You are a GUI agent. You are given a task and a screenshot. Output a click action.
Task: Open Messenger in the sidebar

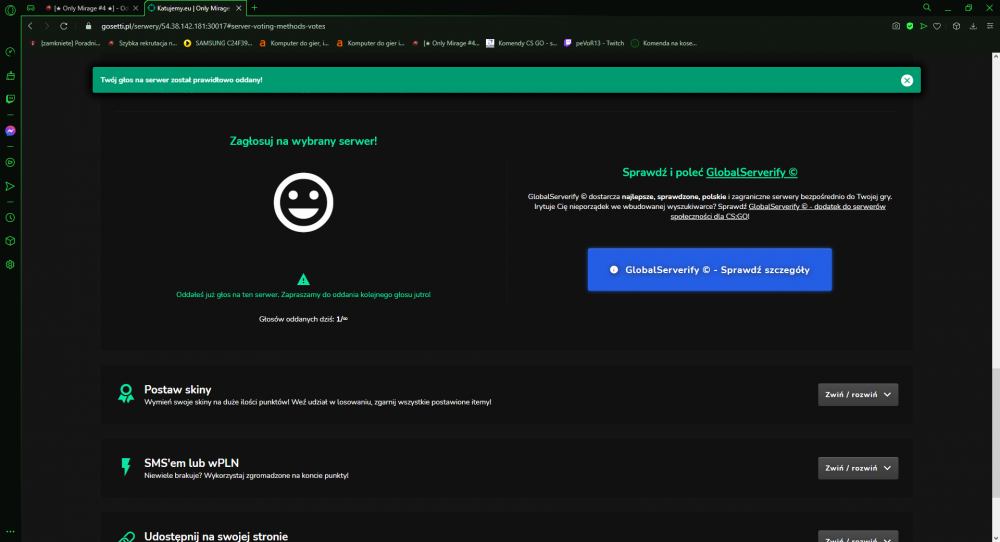click(10, 131)
